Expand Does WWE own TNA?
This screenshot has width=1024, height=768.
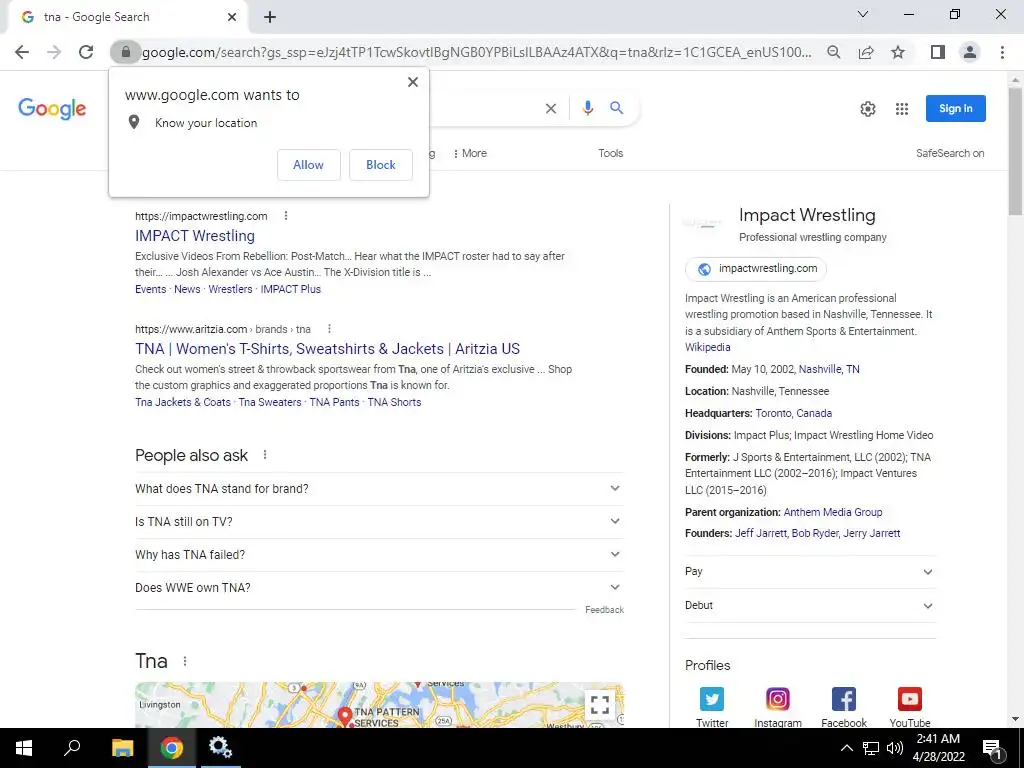pyautogui.click(x=379, y=588)
